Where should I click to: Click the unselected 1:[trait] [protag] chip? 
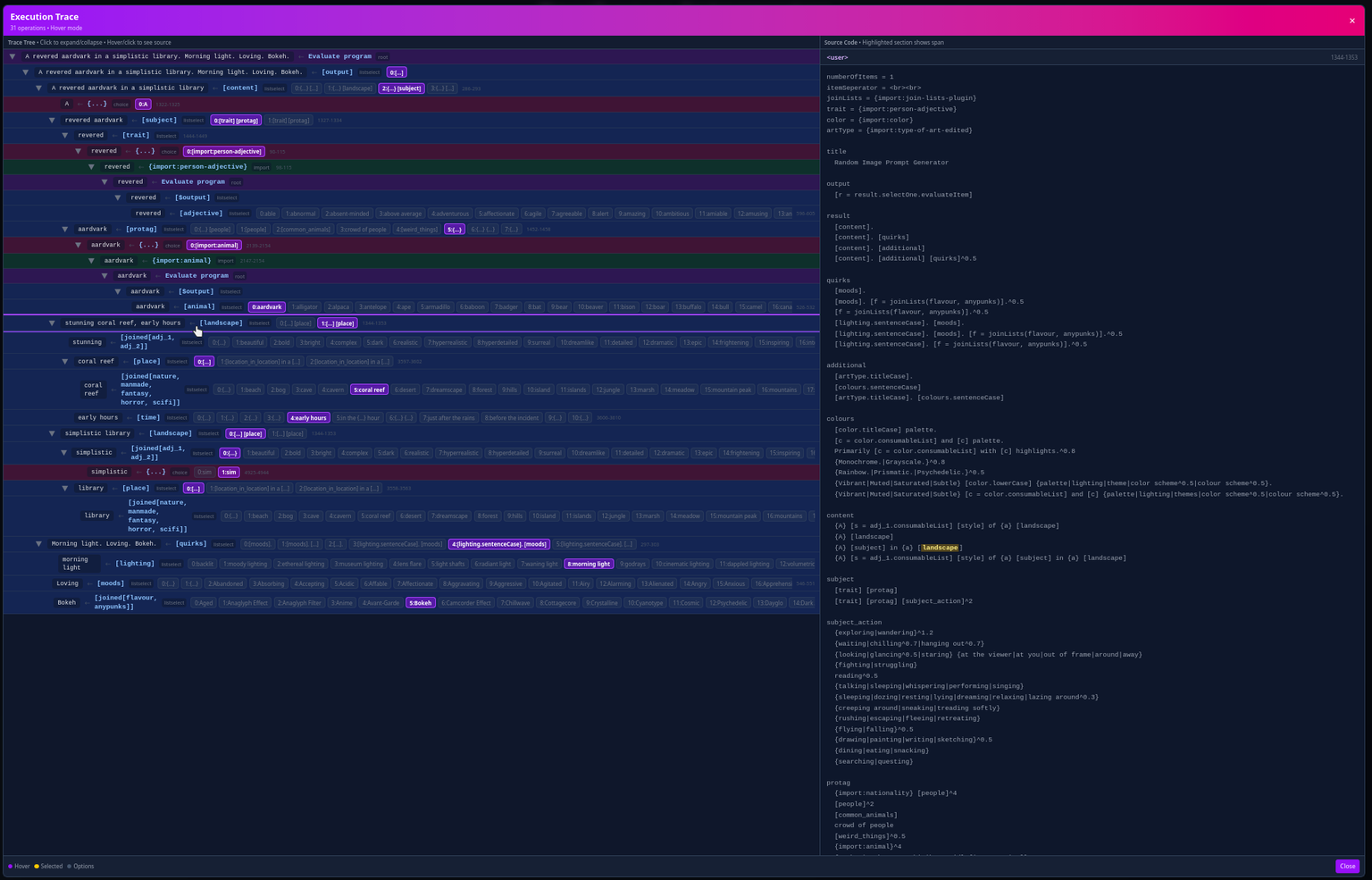[289, 121]
